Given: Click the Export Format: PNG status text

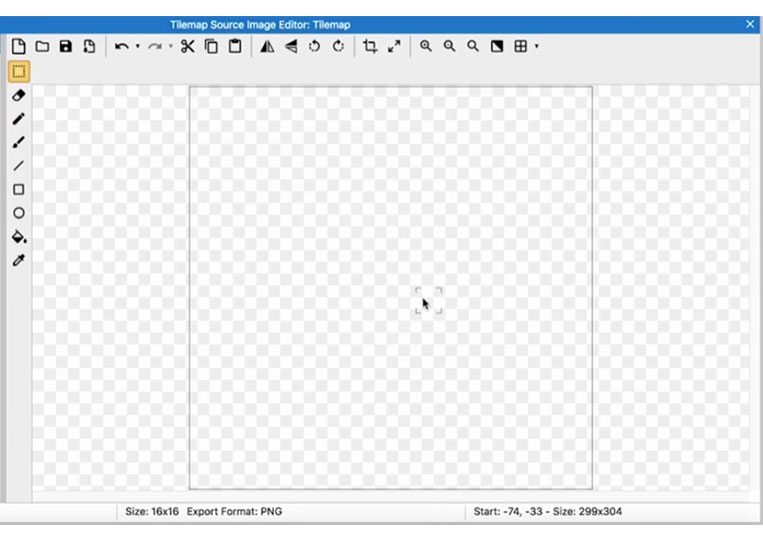Looking at the screenshot, I should click(x=235, y=511).
